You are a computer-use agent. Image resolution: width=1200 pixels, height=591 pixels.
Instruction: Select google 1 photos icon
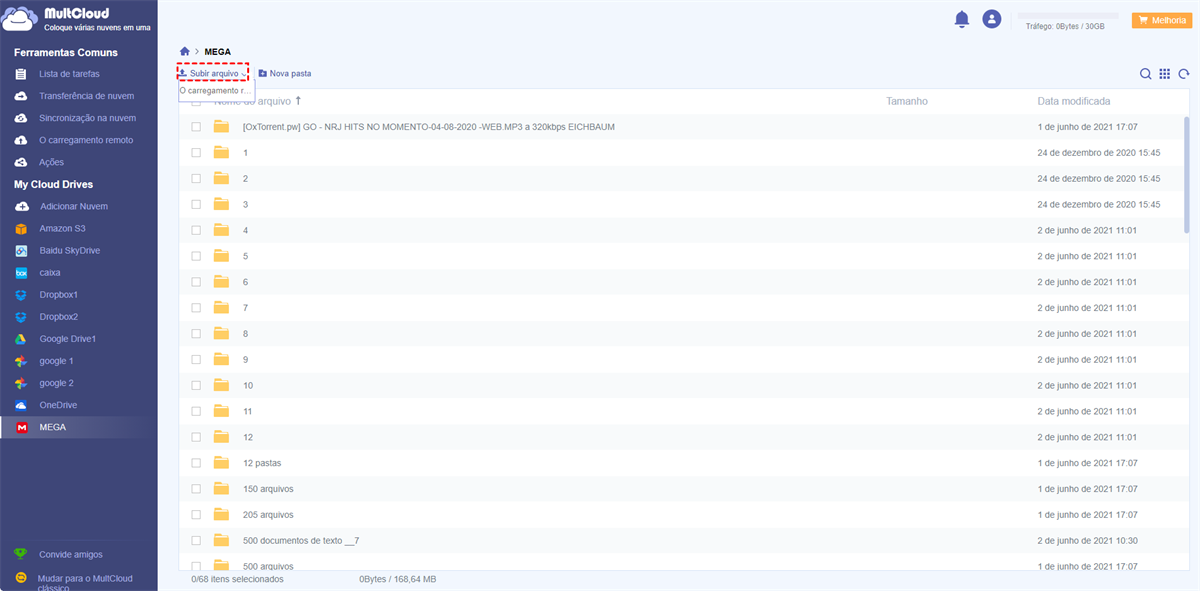coord(21,361)
